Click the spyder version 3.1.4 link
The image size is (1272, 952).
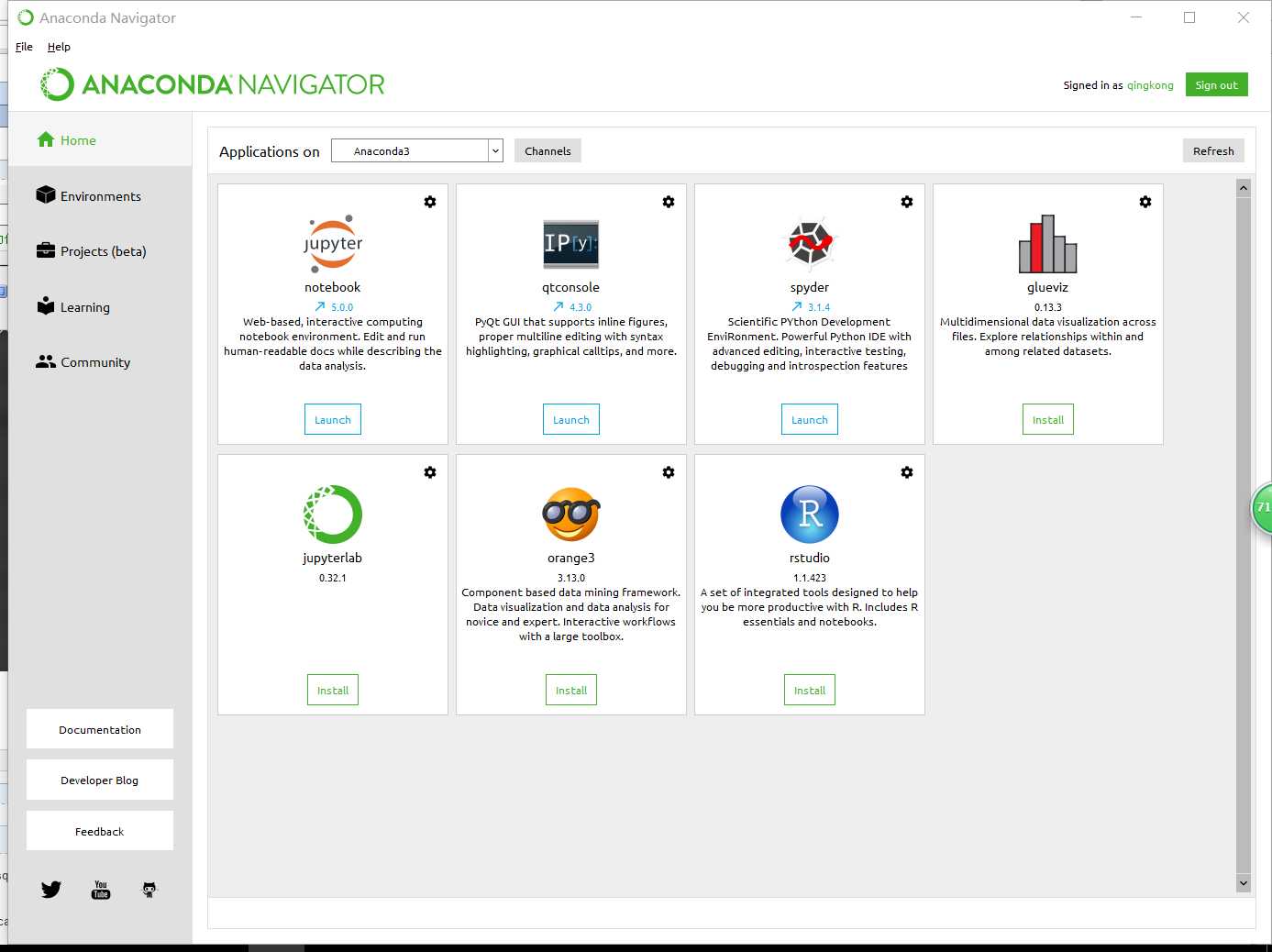(819, 307)
